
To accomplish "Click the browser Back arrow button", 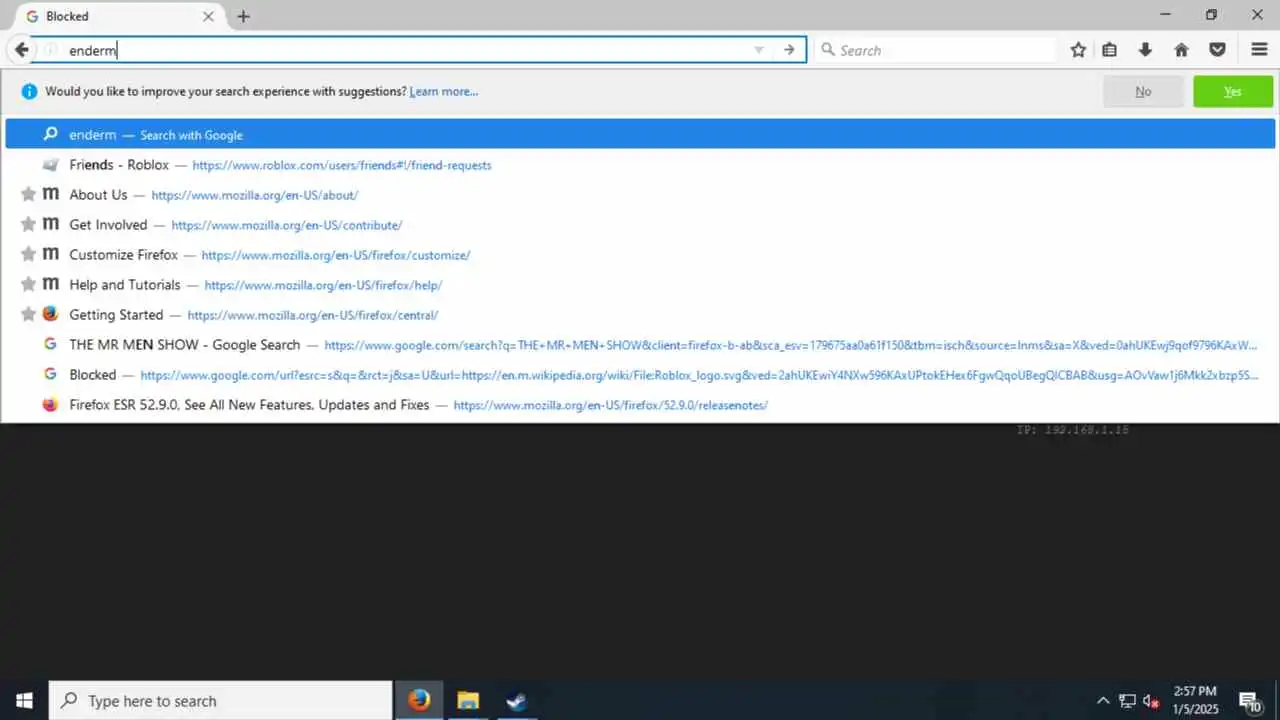I will pos(21,50).
